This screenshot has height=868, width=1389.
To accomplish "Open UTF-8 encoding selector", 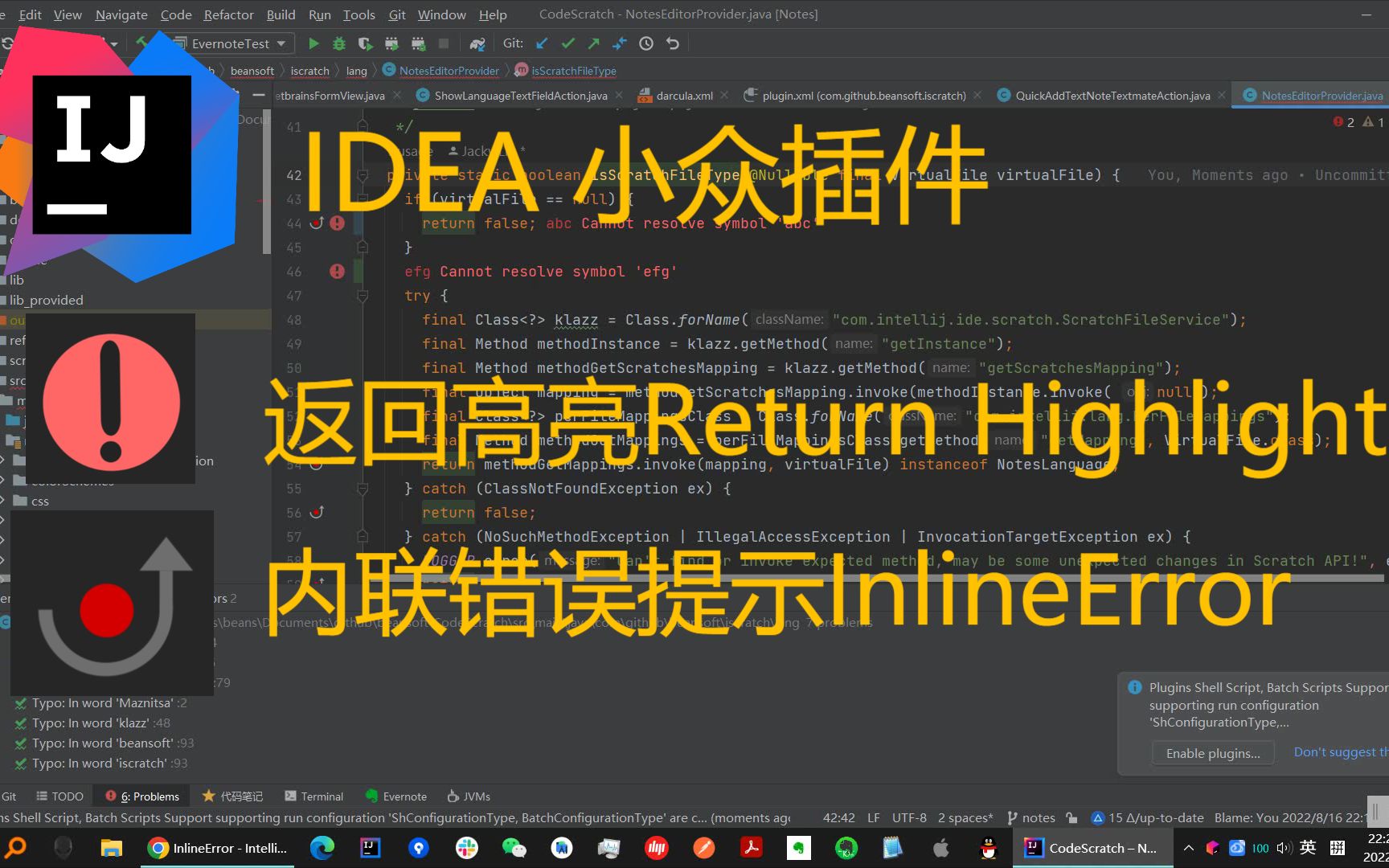I will (x=909, y=817).
